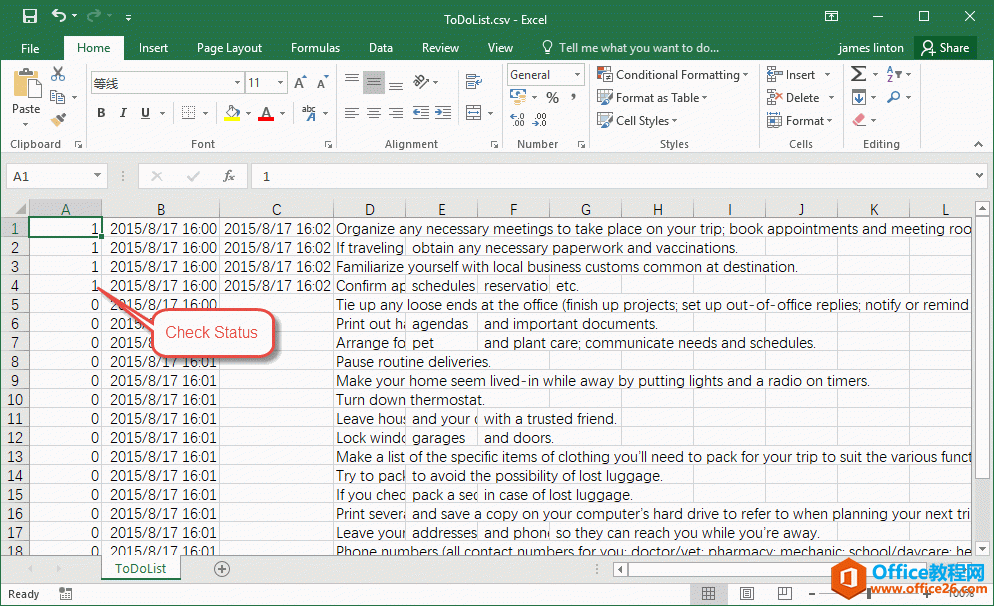
Task: Click the Share button
Action: (x=945, y=47)
